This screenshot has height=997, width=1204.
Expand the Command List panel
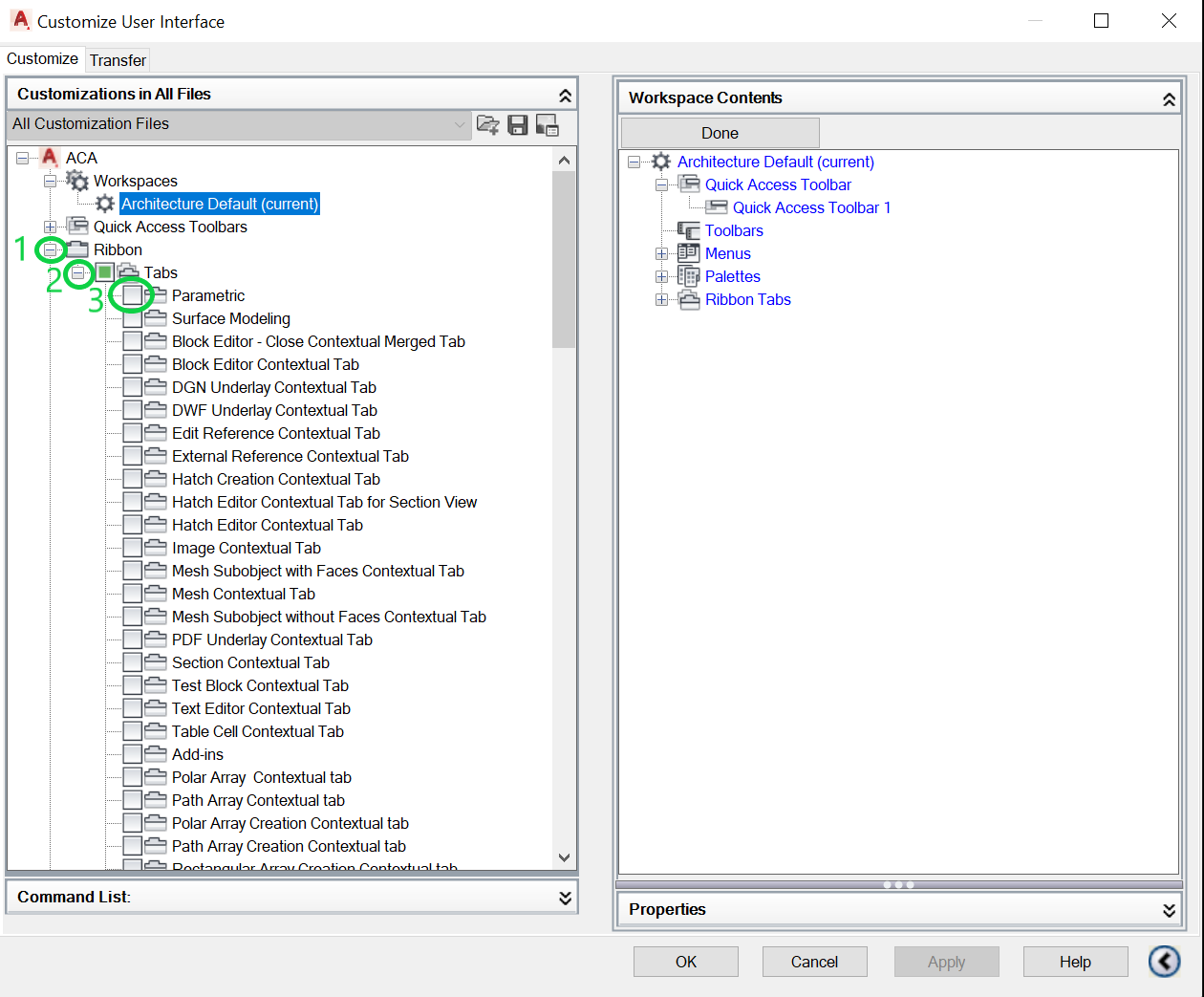[565, 897]
